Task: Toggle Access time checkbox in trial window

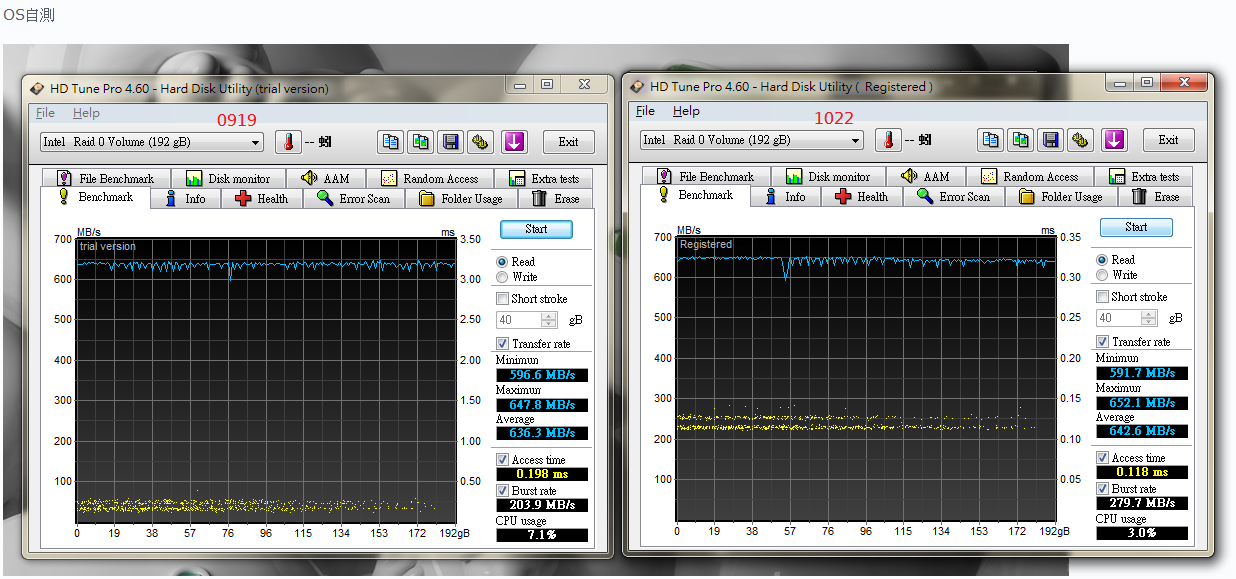Action: point(503,460)
